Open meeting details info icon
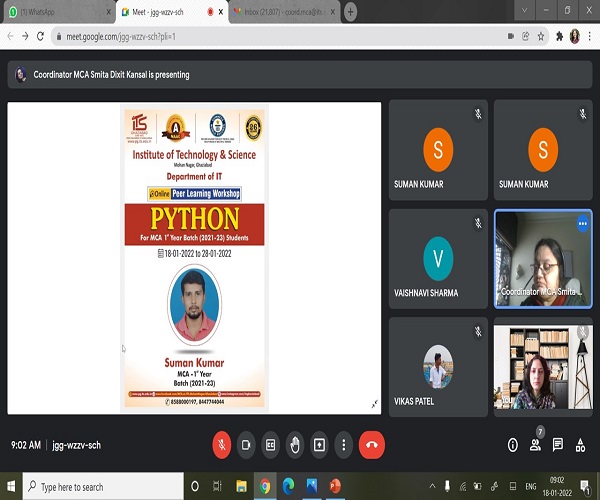The height and width of the screenshot is (500, 600). point(513,445)
